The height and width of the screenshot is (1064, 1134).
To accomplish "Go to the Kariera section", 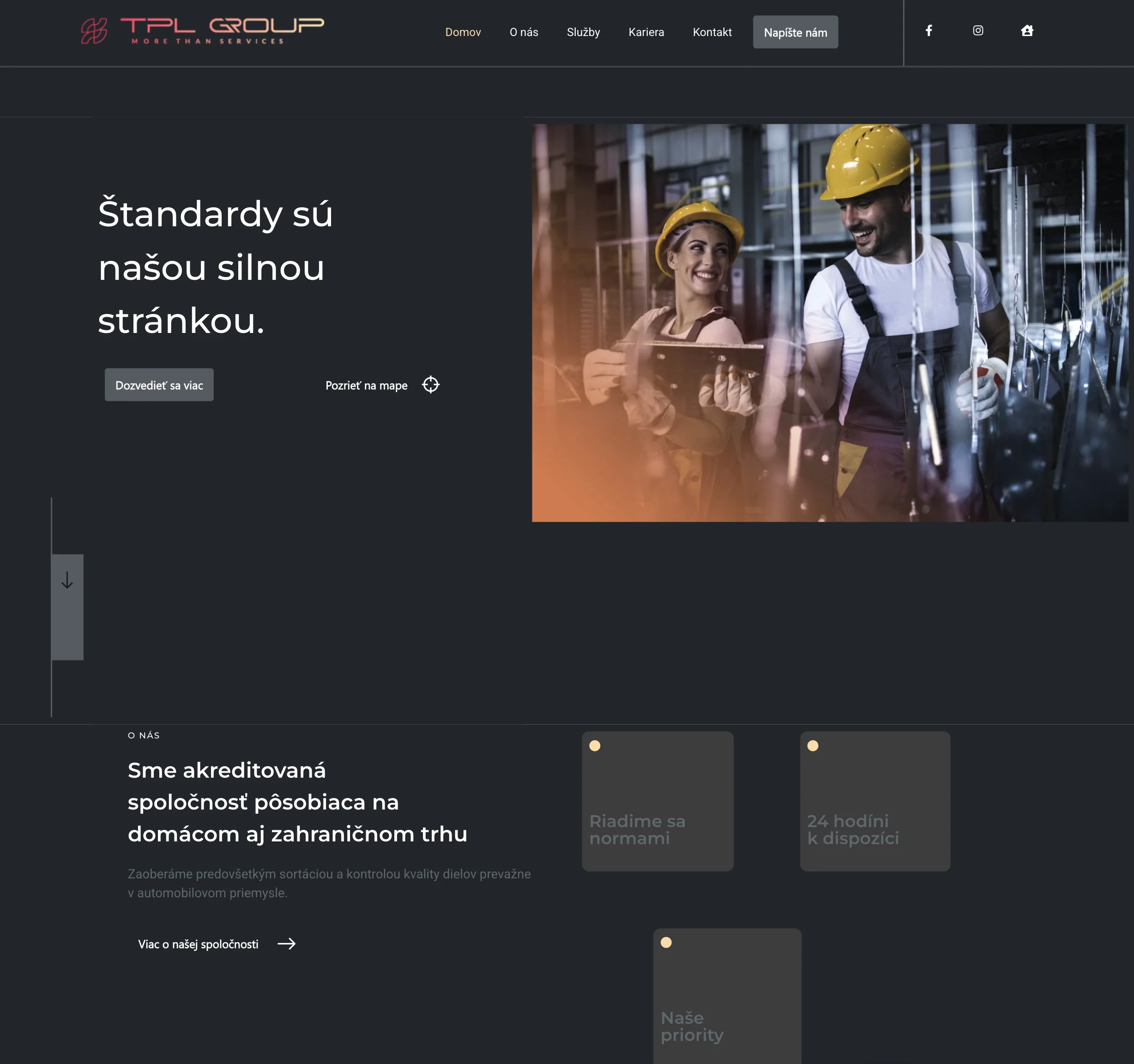I will pos(646,32).
